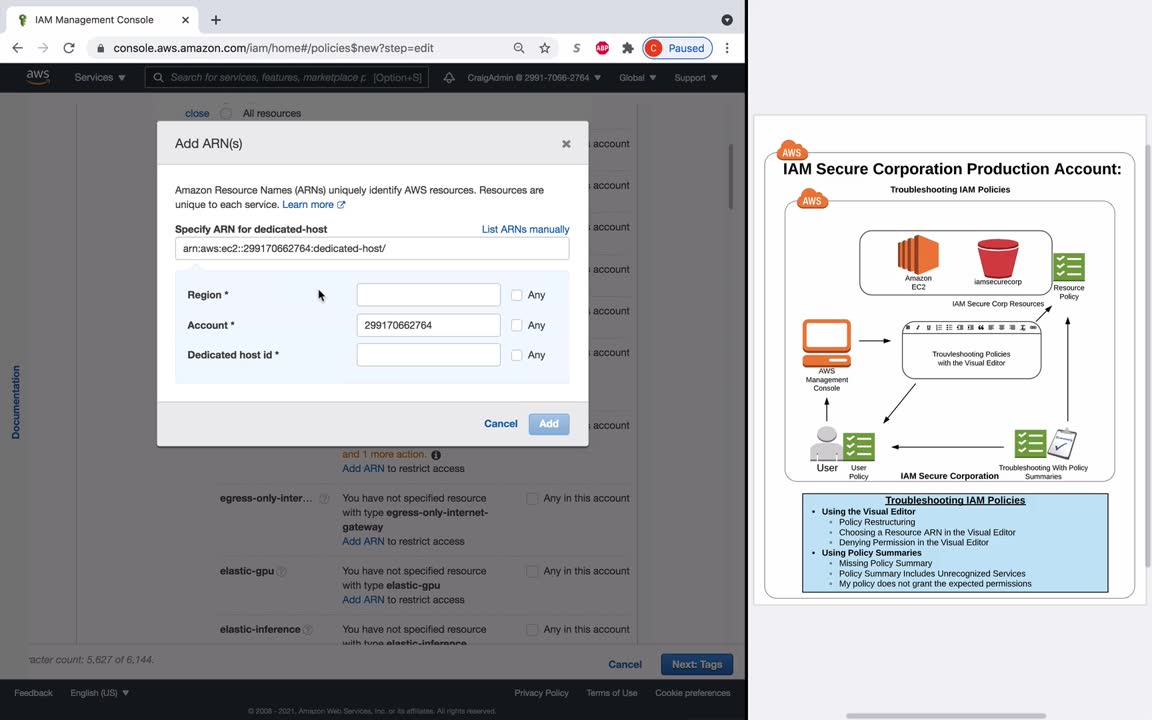Check 'Any in this account' for elastic-inference
This screenshot has height=720, width=1152.
[x=532, y=630]
